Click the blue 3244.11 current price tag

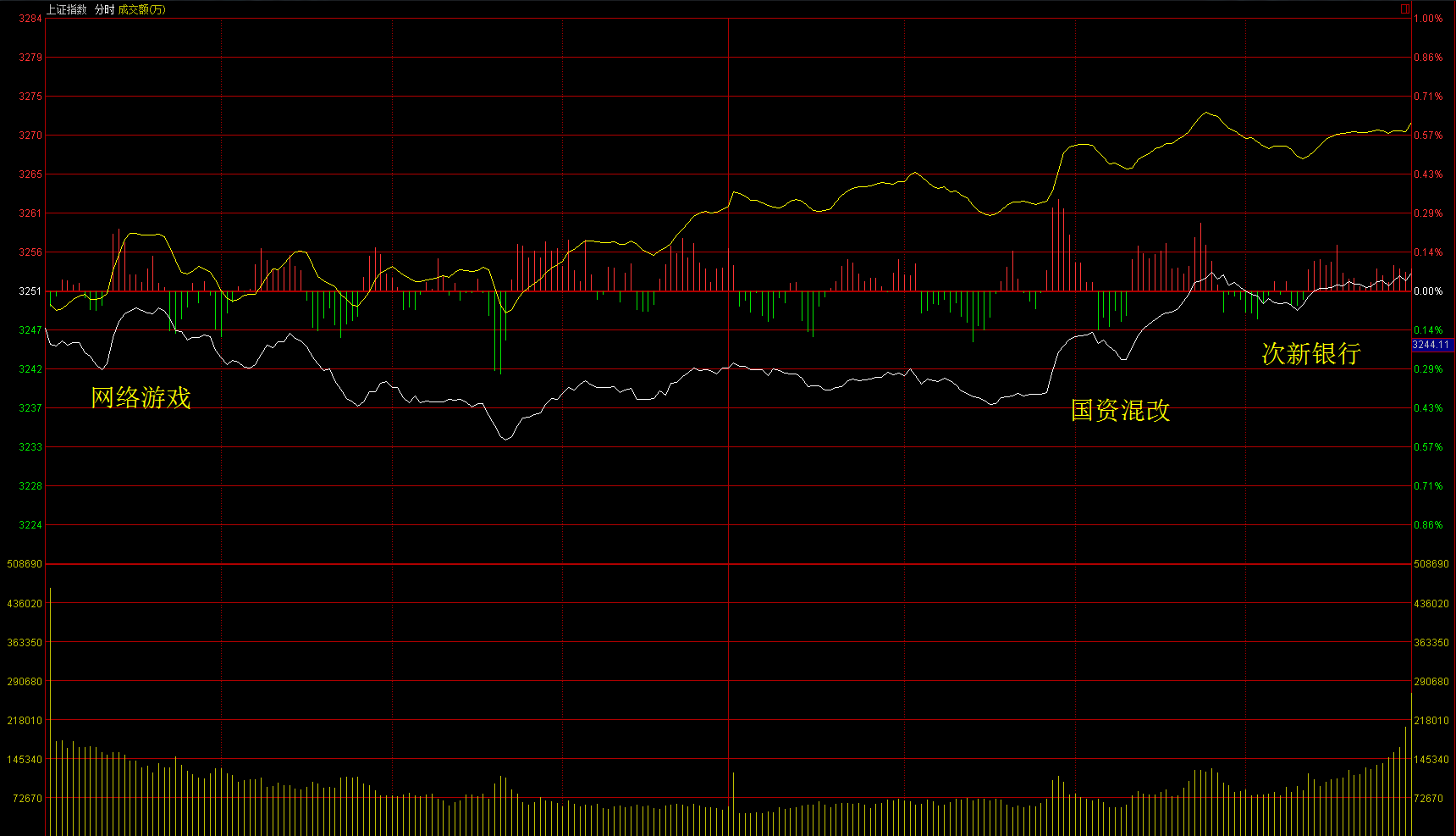1431,345
